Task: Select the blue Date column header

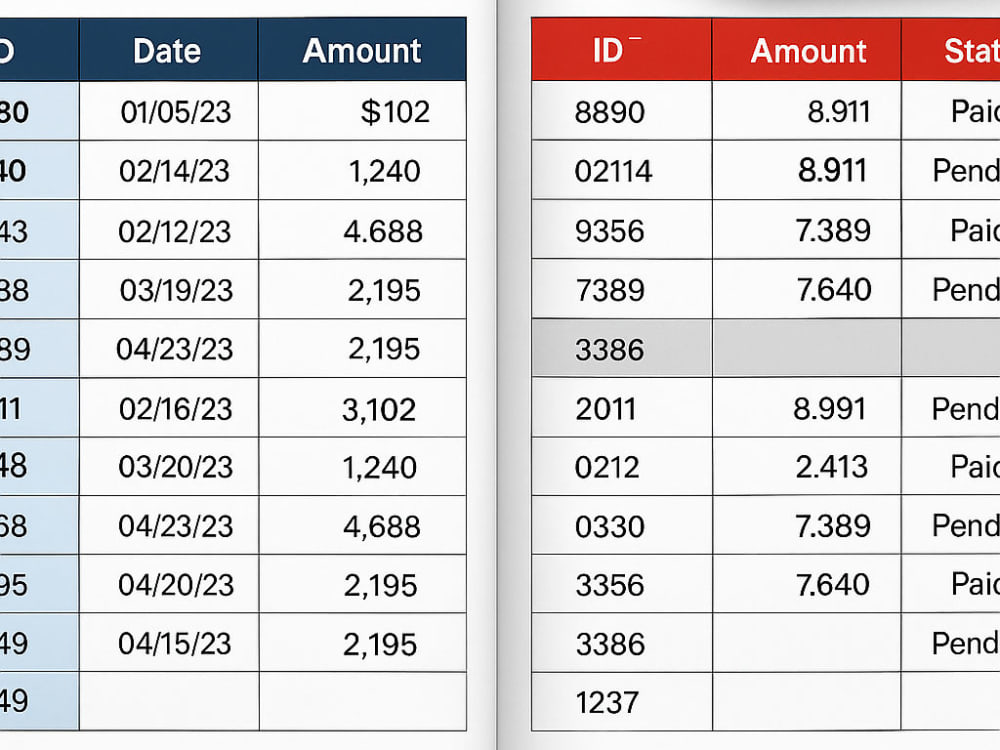Action: [168, 50]
